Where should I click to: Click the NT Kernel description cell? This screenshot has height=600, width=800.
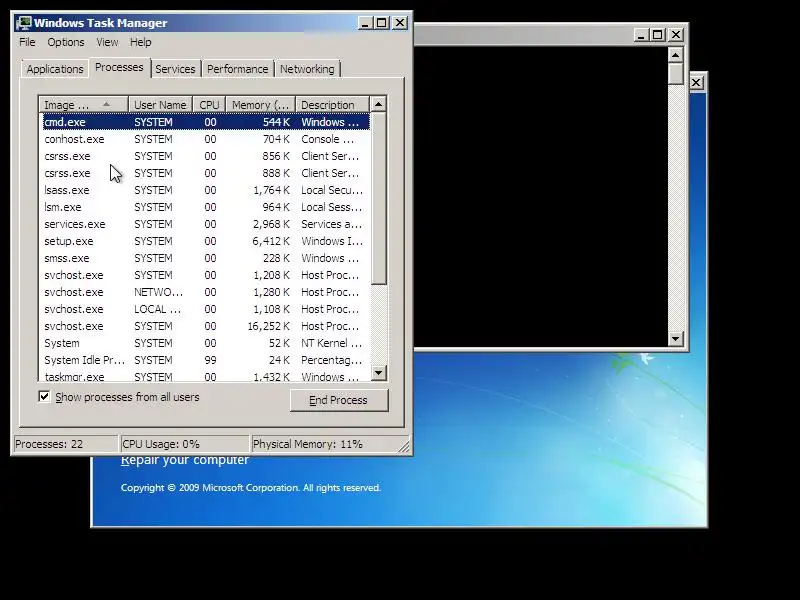click(x=332, y=343)
